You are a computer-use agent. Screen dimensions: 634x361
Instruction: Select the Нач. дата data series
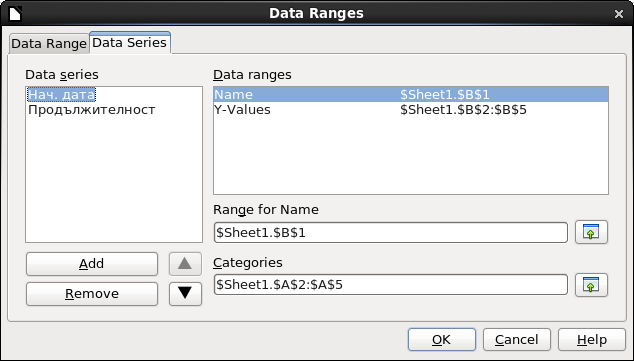coord(61,95)
